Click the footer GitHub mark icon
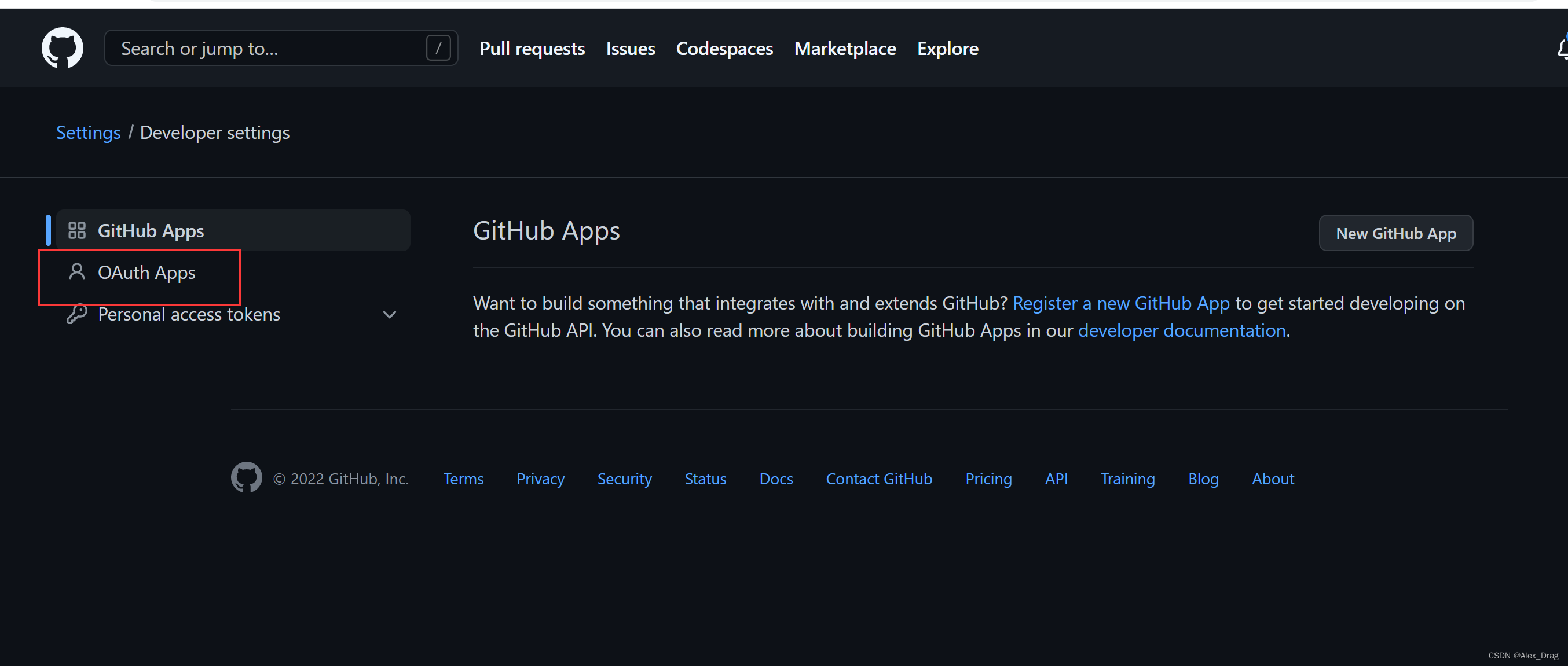Image resolution: width=1568 pixels, height=666 pixels. coord(247,478)
